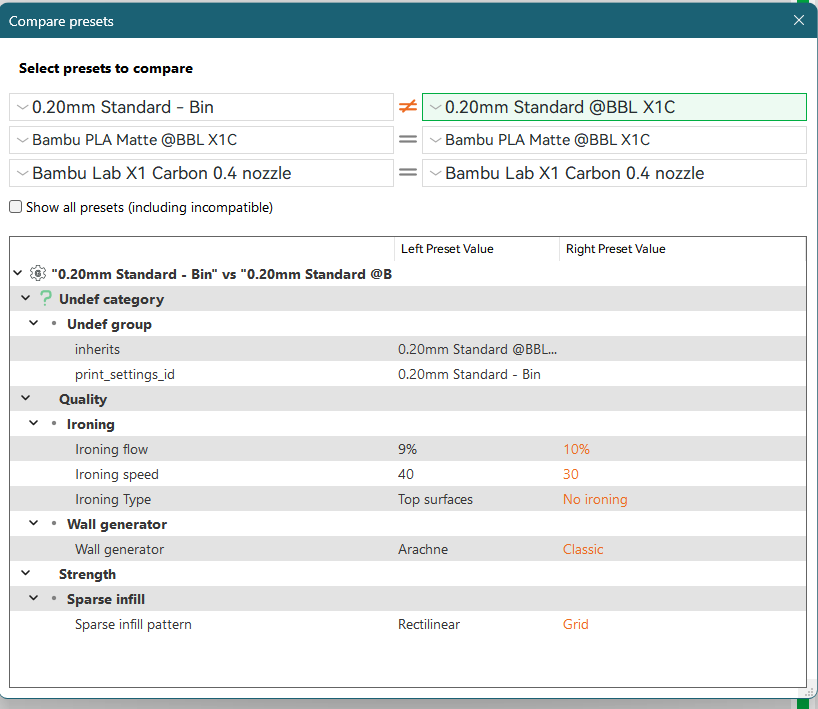The width and height of the screenshot is (818, 709).
Task: Click the Select presets to compare heading
Action: click(x=106, y=68)
